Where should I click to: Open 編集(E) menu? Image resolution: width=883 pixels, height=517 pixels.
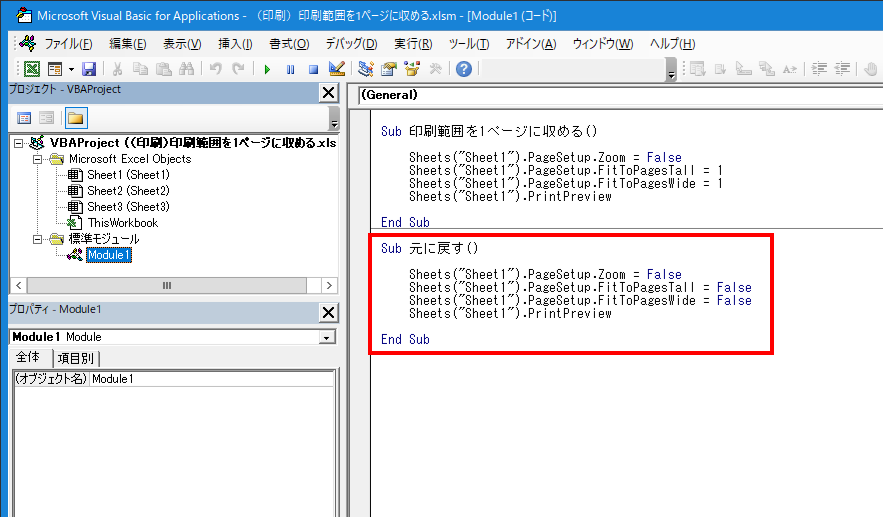[127, 43]
